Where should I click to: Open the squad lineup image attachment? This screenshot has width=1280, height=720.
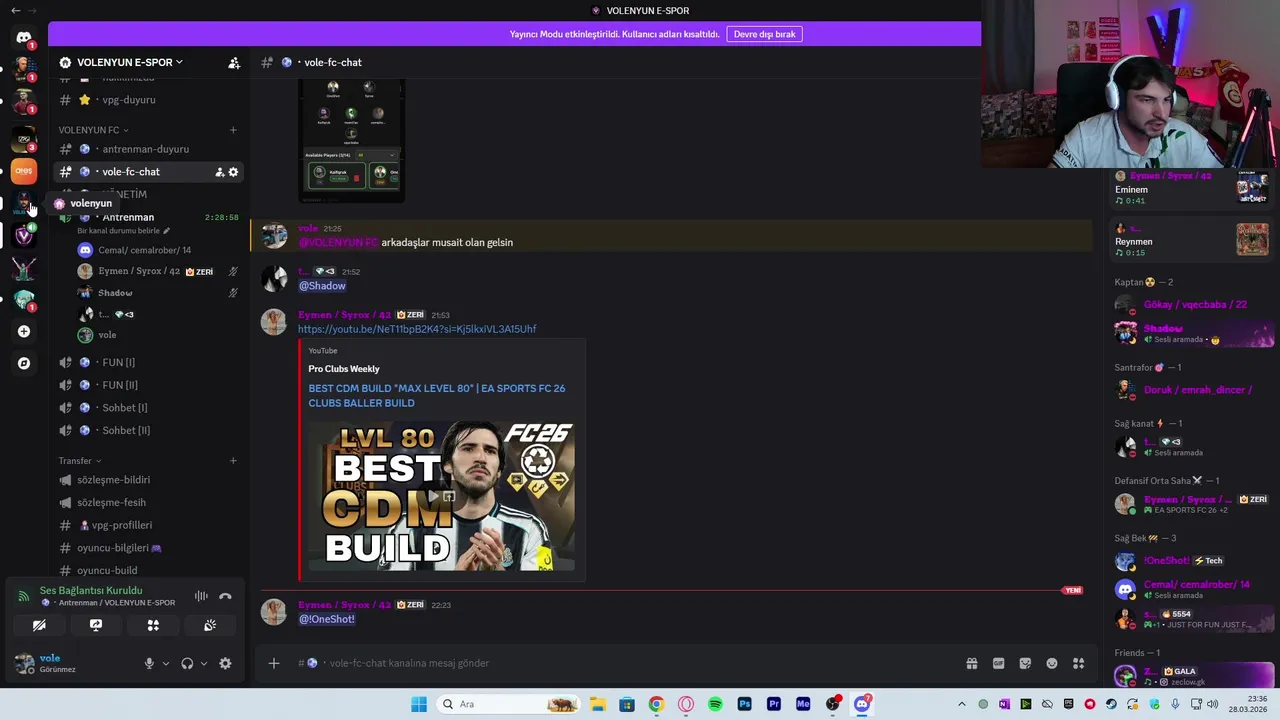coord(352,141)
